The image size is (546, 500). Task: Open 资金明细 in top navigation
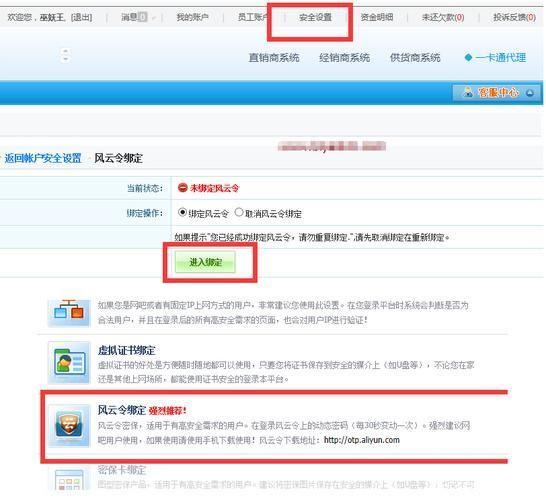(x=377, y=17)
